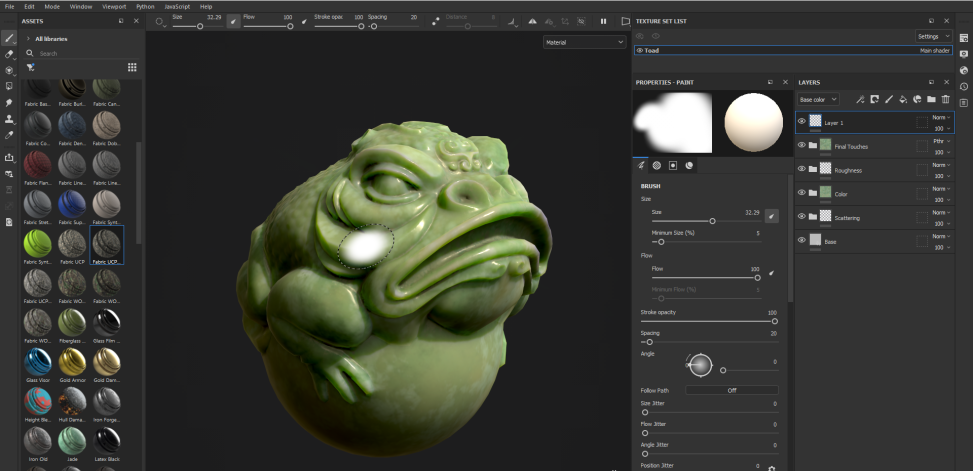Click the search magnifier icon in Assets
973x471 pixels.
[x=30, y=53]
